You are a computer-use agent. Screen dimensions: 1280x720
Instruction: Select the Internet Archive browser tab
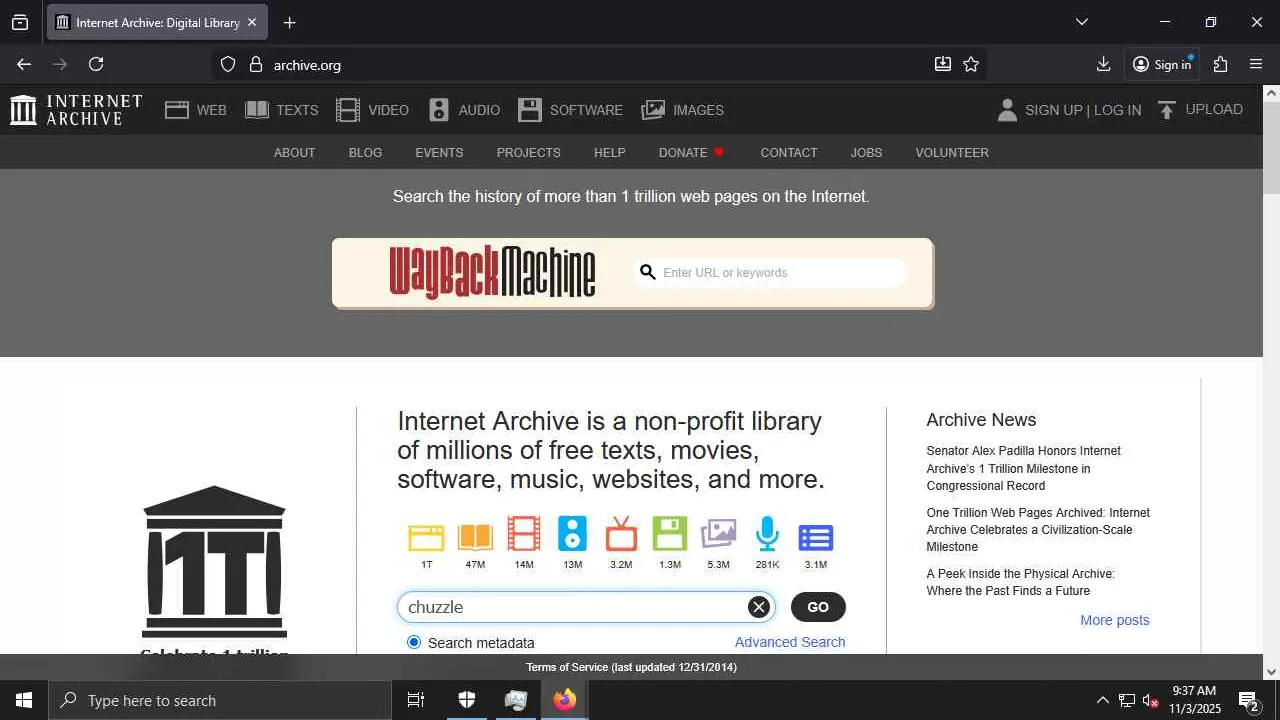coord(157,22)
